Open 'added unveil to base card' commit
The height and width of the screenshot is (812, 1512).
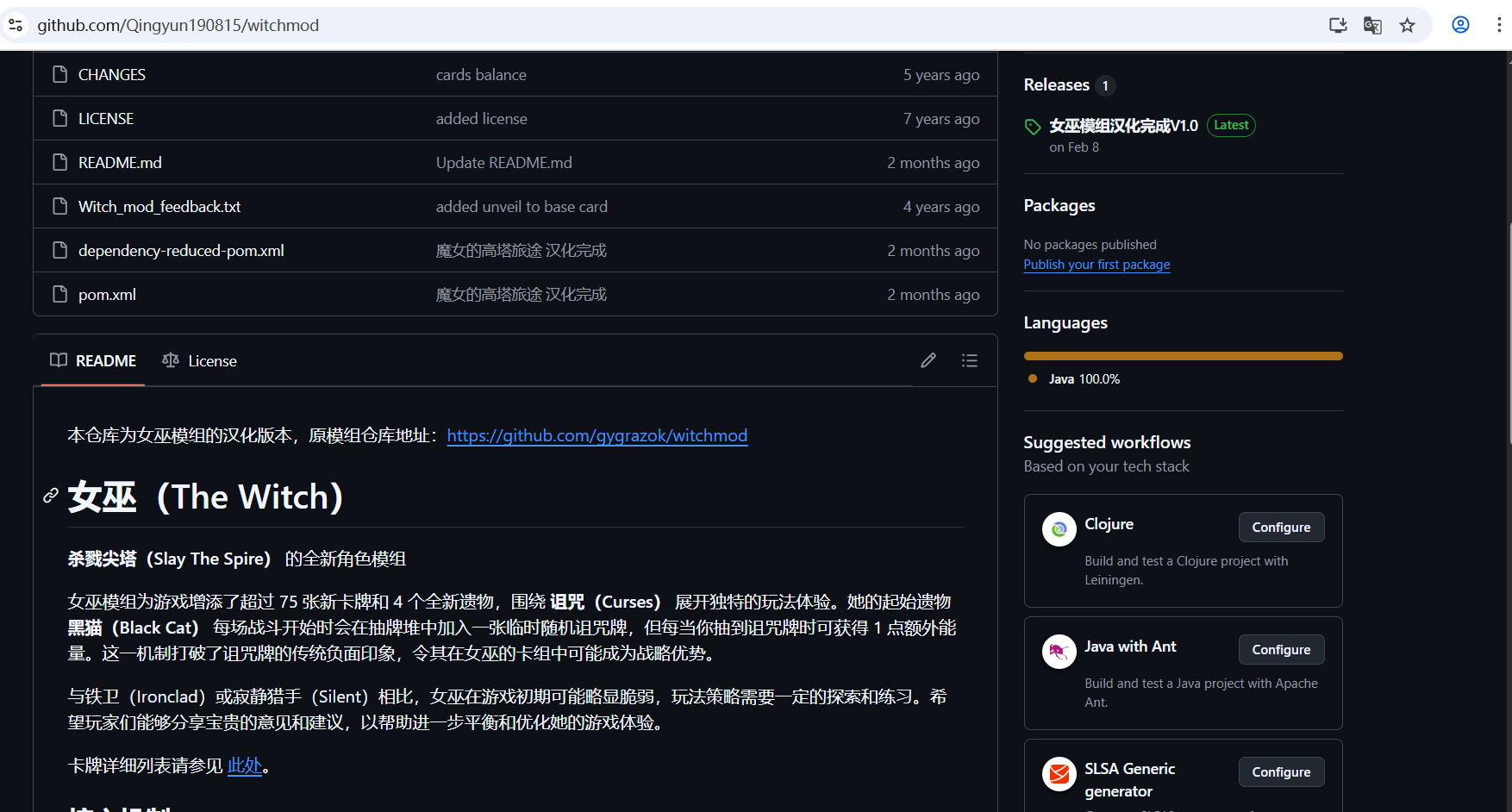(522, 207)
